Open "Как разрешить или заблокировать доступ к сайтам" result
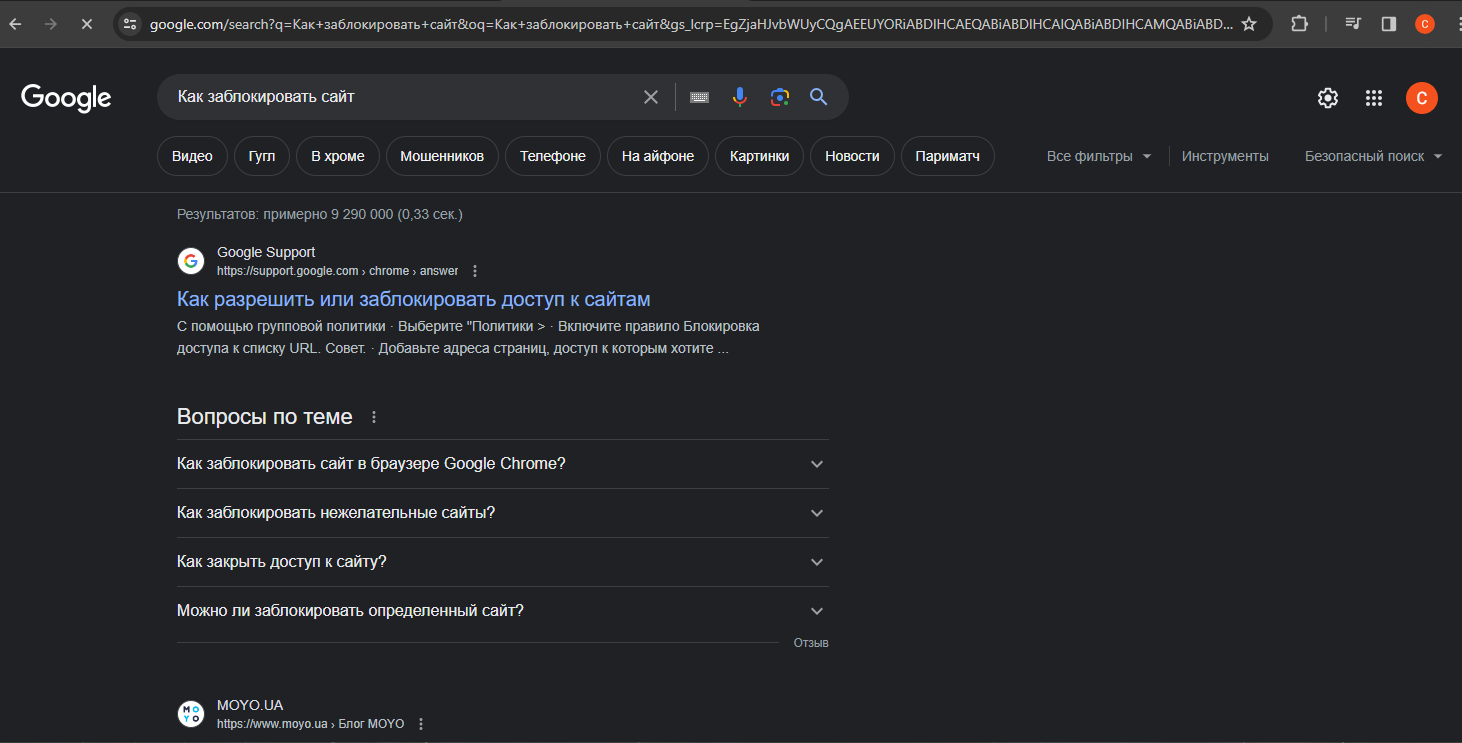1462x743 pixels. pos(413,299)
